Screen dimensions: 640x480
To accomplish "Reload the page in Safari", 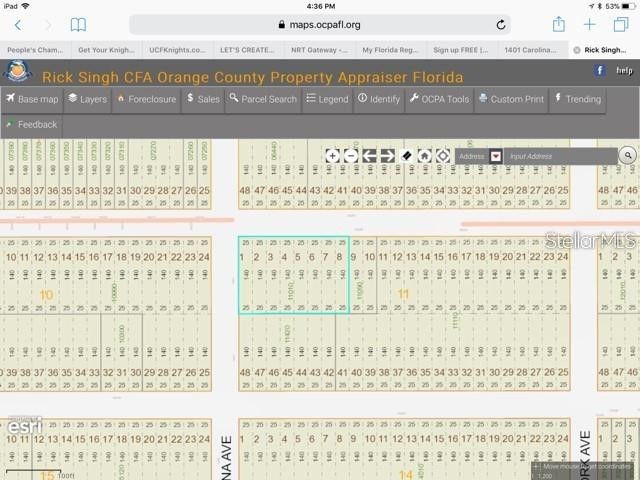I will [501, 24].
